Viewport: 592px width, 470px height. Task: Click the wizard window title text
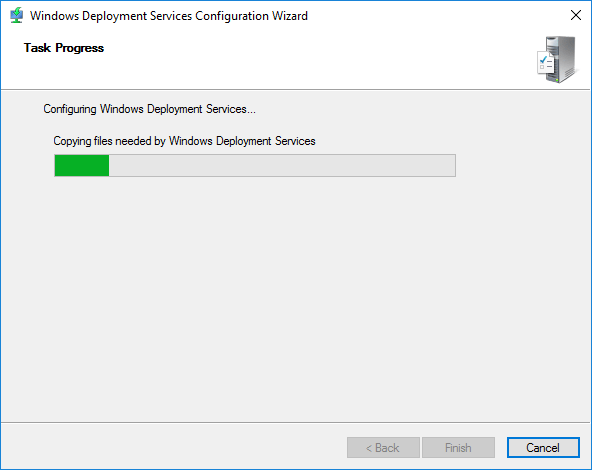click(169, 16)
